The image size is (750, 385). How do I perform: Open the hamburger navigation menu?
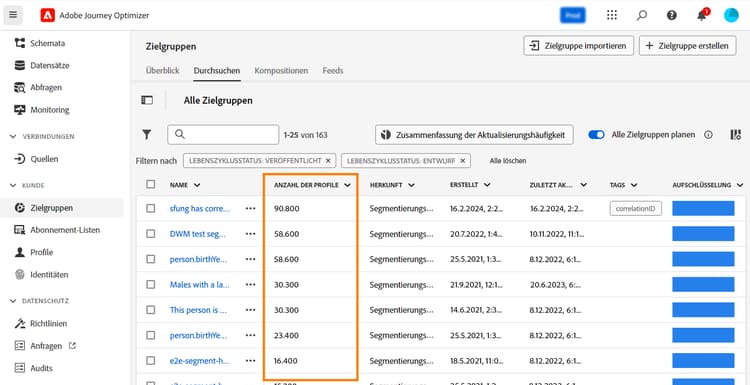point(13,15)
